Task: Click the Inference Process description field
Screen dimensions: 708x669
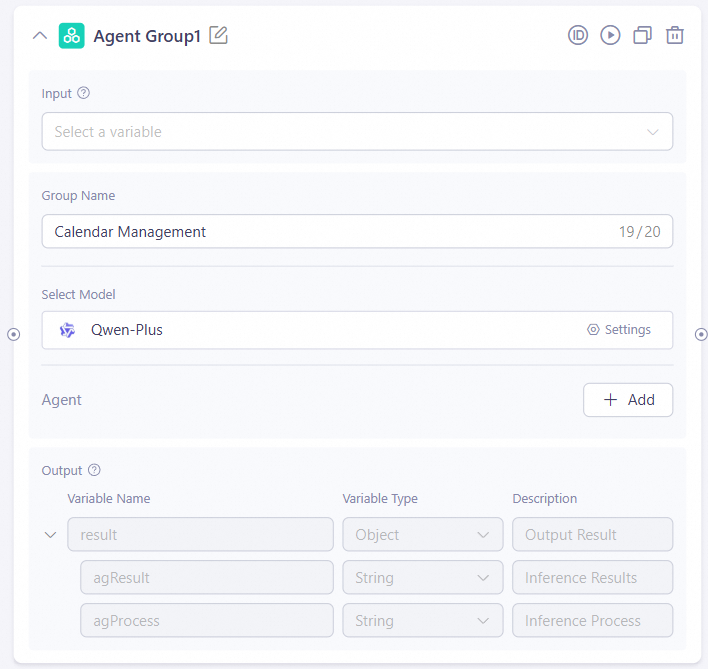Action: tap(592, 621)
